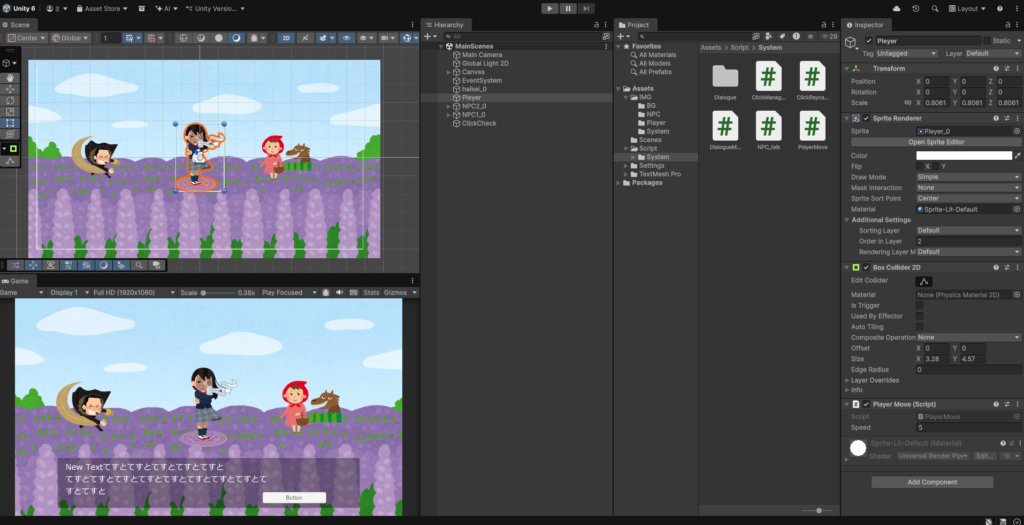Disable the Sprite Renderer component checkbox

point(866,118)
